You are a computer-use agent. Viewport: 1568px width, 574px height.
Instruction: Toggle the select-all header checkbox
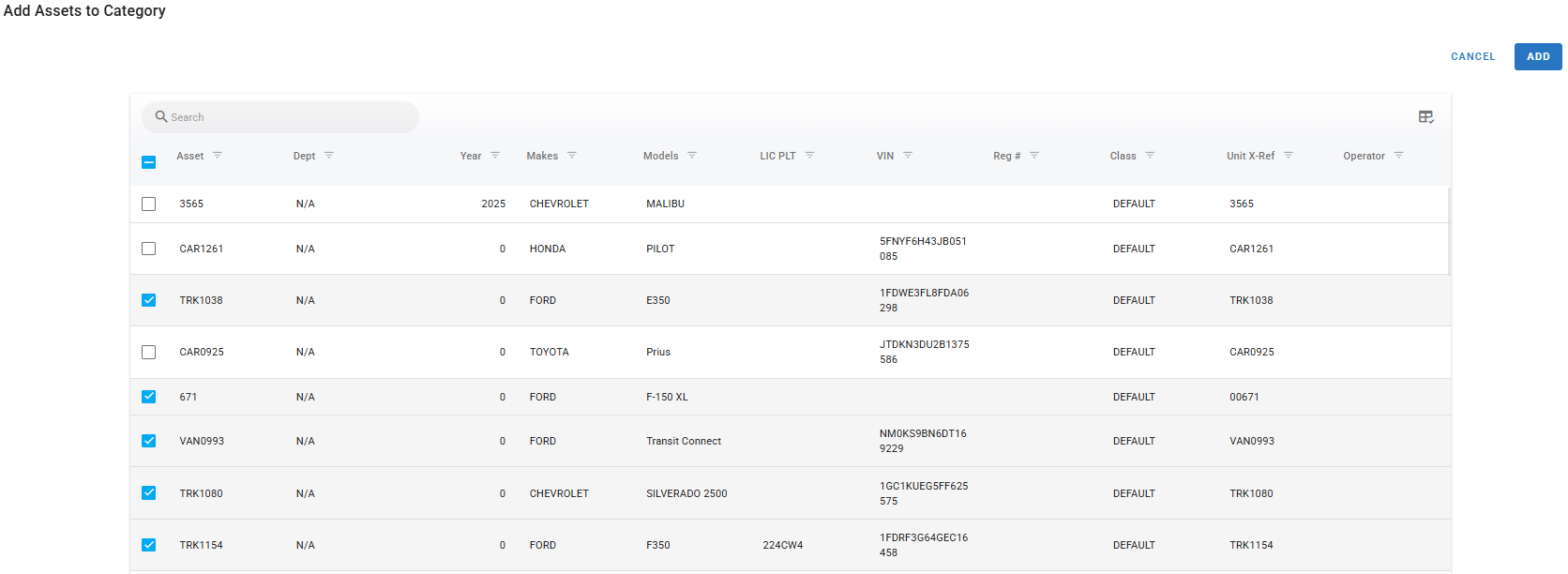(x=149, y=162)
